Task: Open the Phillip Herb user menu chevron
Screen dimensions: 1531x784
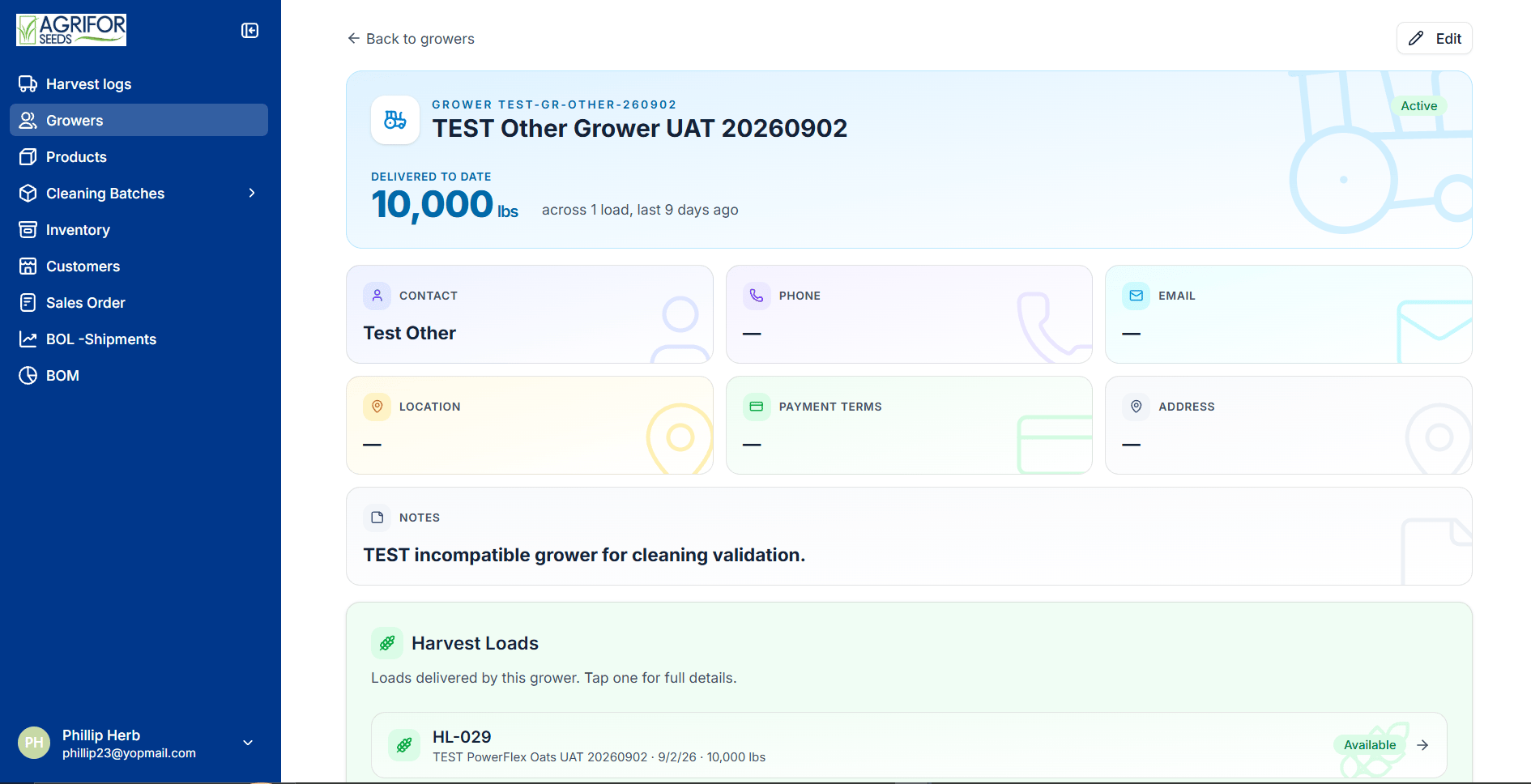Action: [x=248, y=743]
